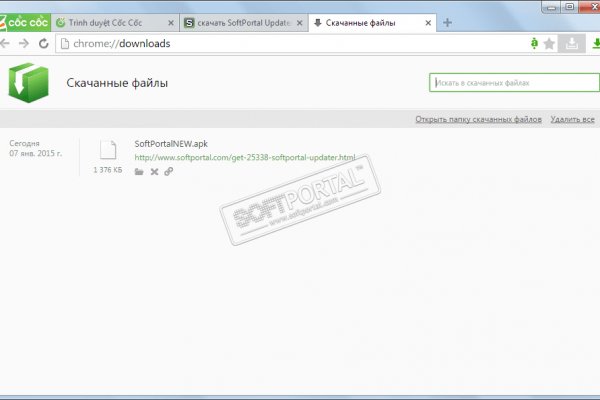Close the Trình duyệt Cốc Cốc tab
The height and width of the screenshot is (400, 600).
(170, 21)
